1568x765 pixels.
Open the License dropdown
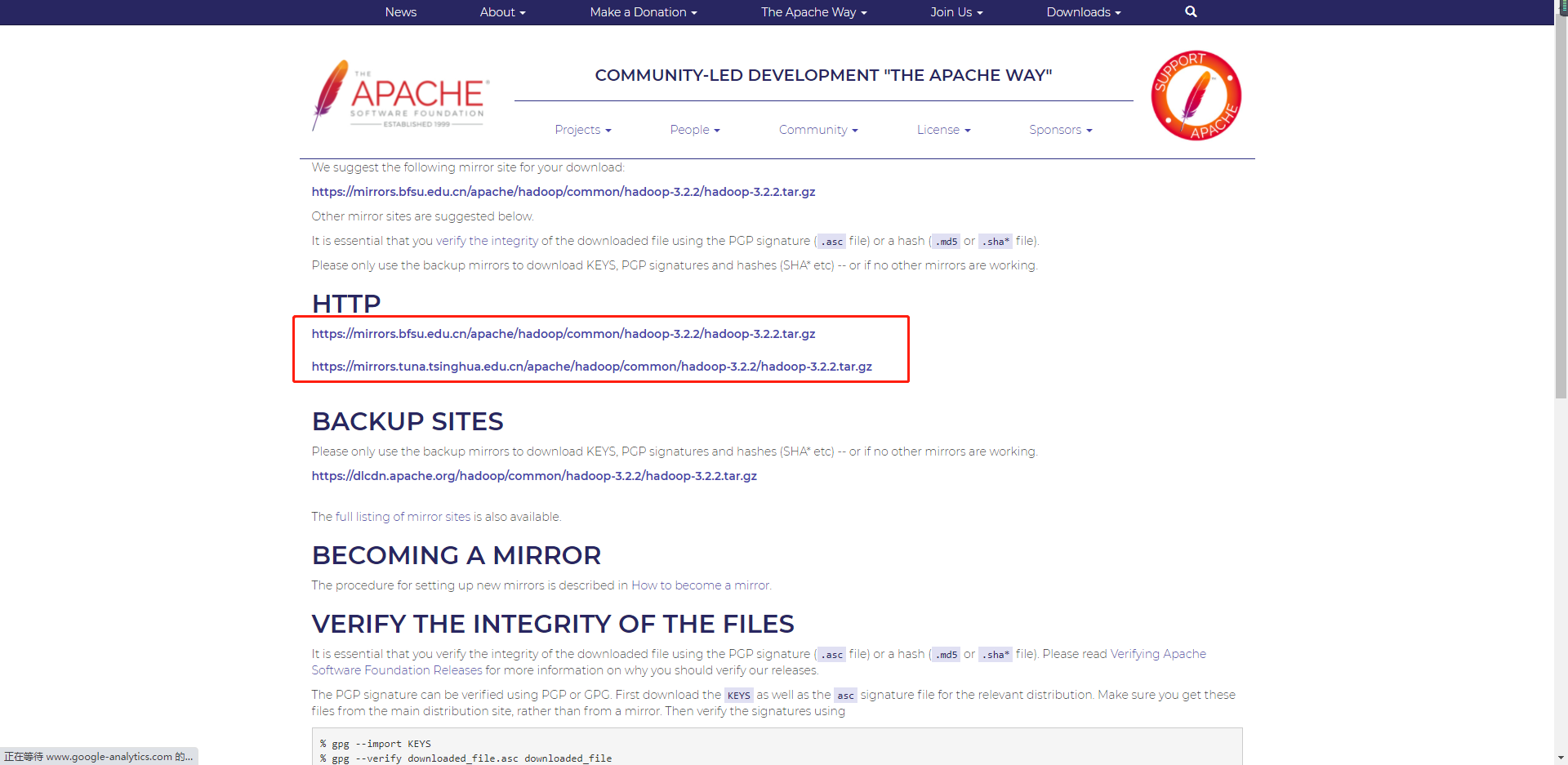pyautogui.click(x=943, y=130)
